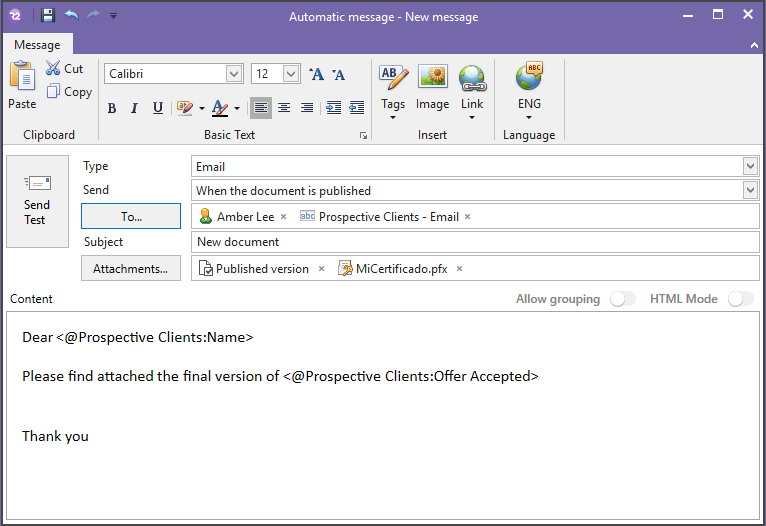Image resolution: width=766 pixels, height=526 pixels.
Task: Click the Redo arrow icon
Action: tap(93, 15)
